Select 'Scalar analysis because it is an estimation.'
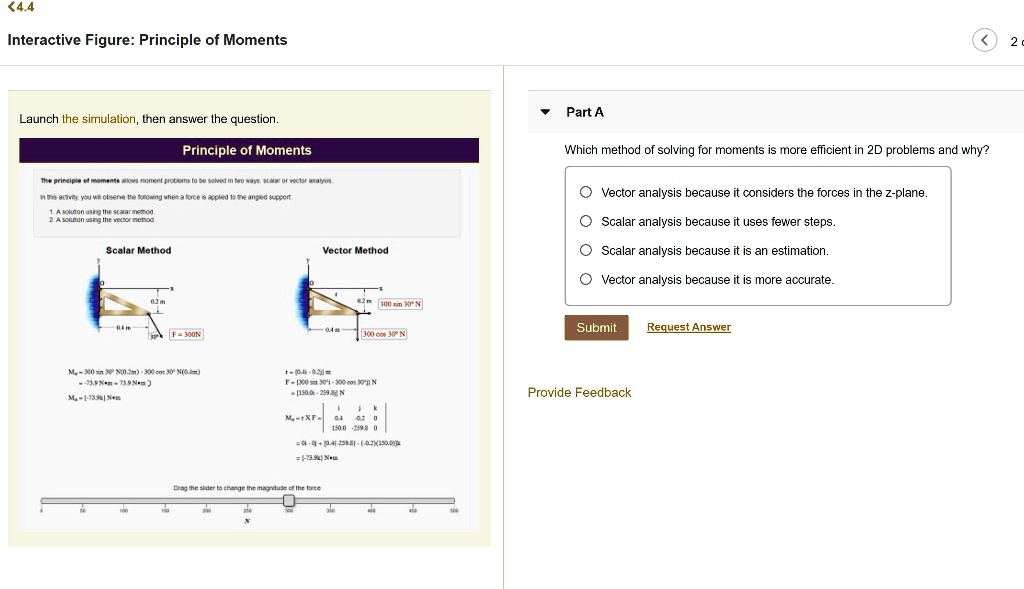The width and height of the screenshot is (1024, 589). [x=585, y=250]
